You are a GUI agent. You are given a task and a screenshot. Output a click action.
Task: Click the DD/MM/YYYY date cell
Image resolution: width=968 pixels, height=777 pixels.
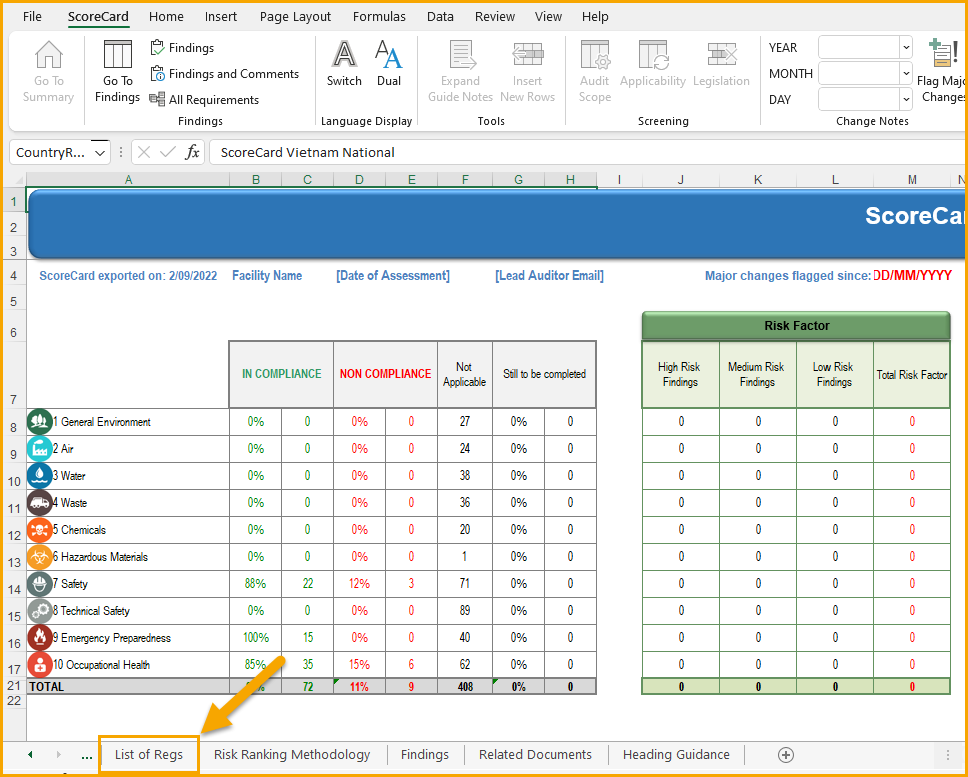tap(912, 275)
